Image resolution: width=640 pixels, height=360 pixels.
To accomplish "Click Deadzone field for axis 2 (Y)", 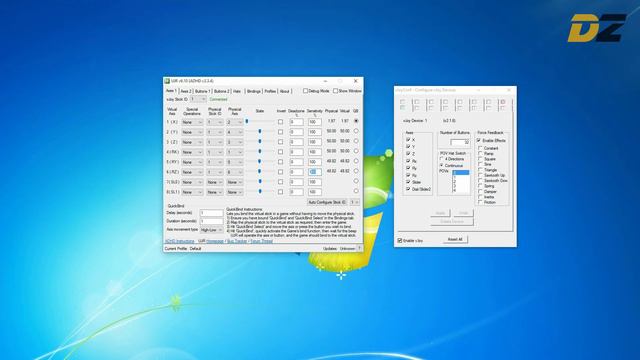I will [296, 132].
